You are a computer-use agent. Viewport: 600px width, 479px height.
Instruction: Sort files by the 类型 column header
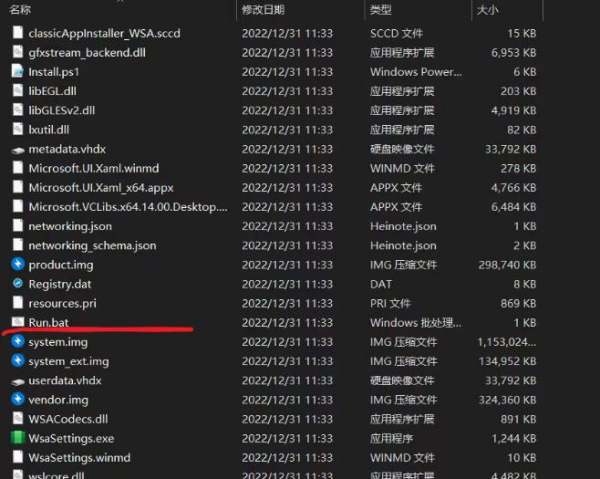click(x=380, y=10)
